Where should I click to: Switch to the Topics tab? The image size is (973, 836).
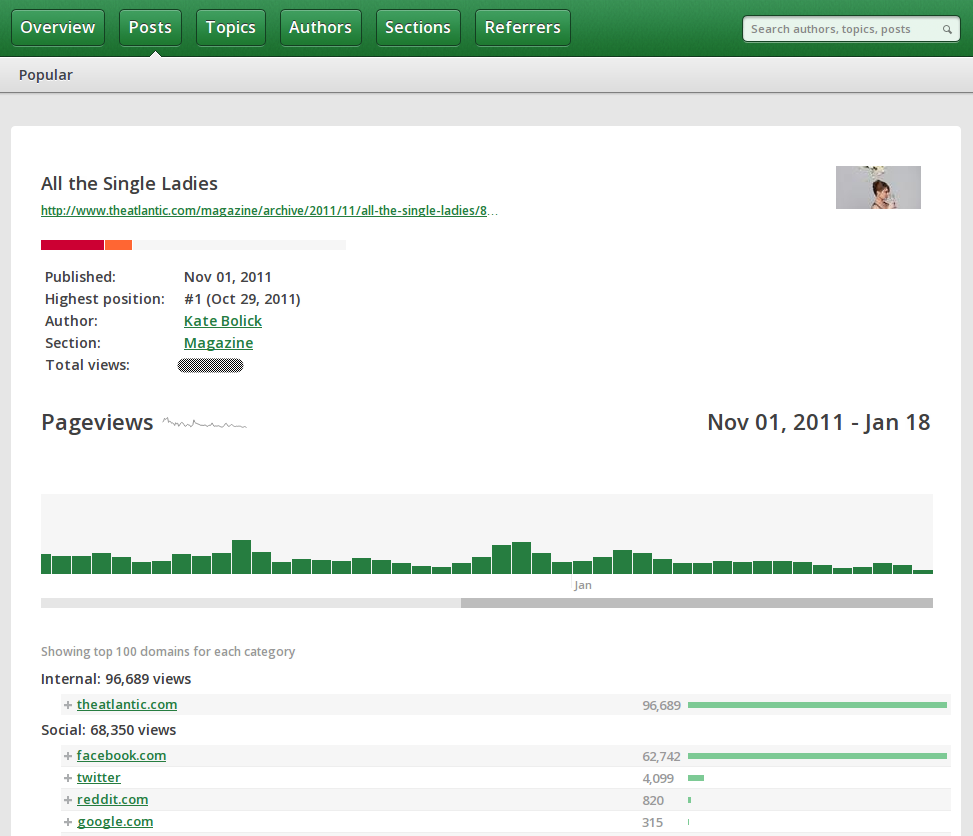coord(231,28)
